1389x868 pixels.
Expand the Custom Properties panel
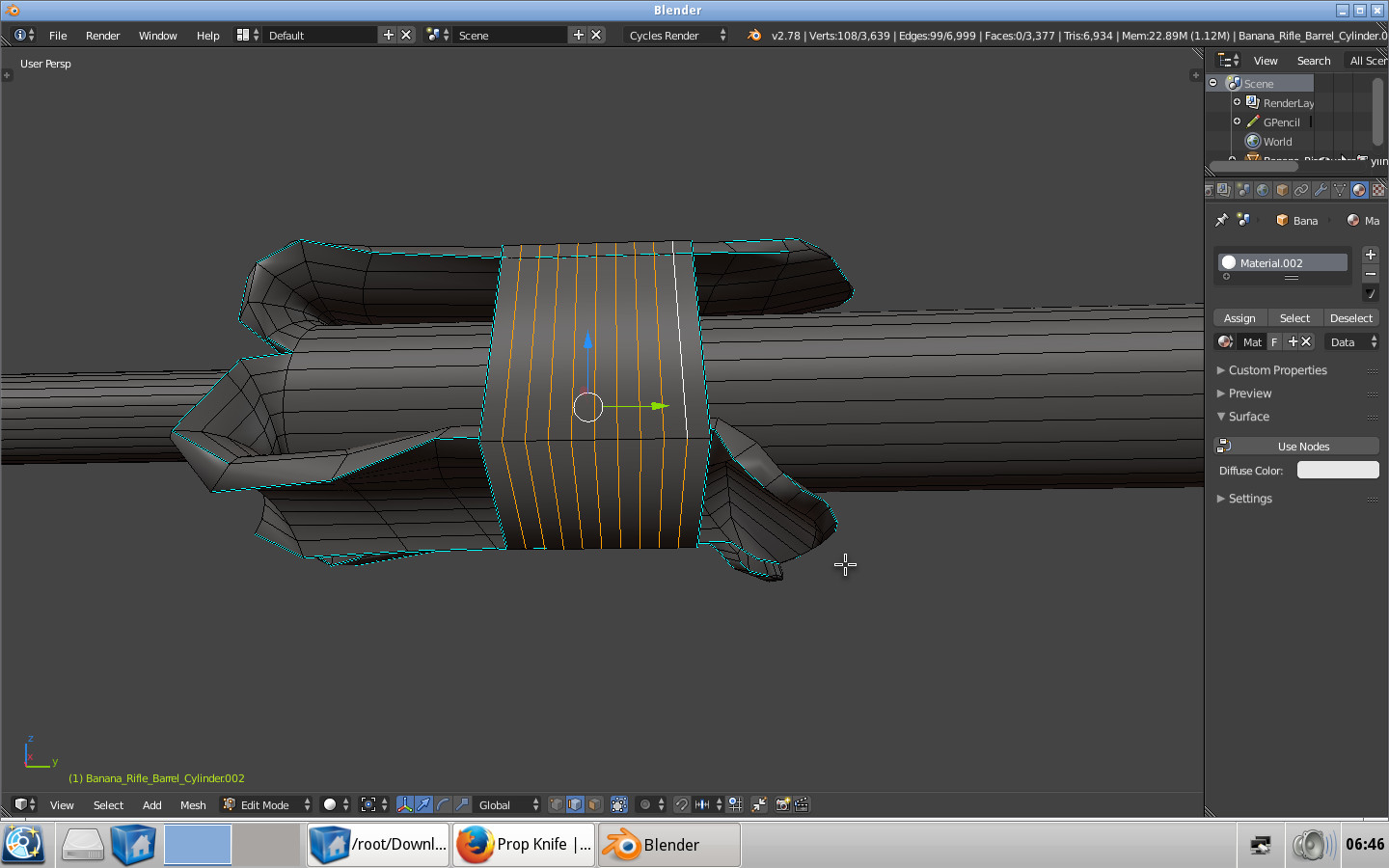1276,369
